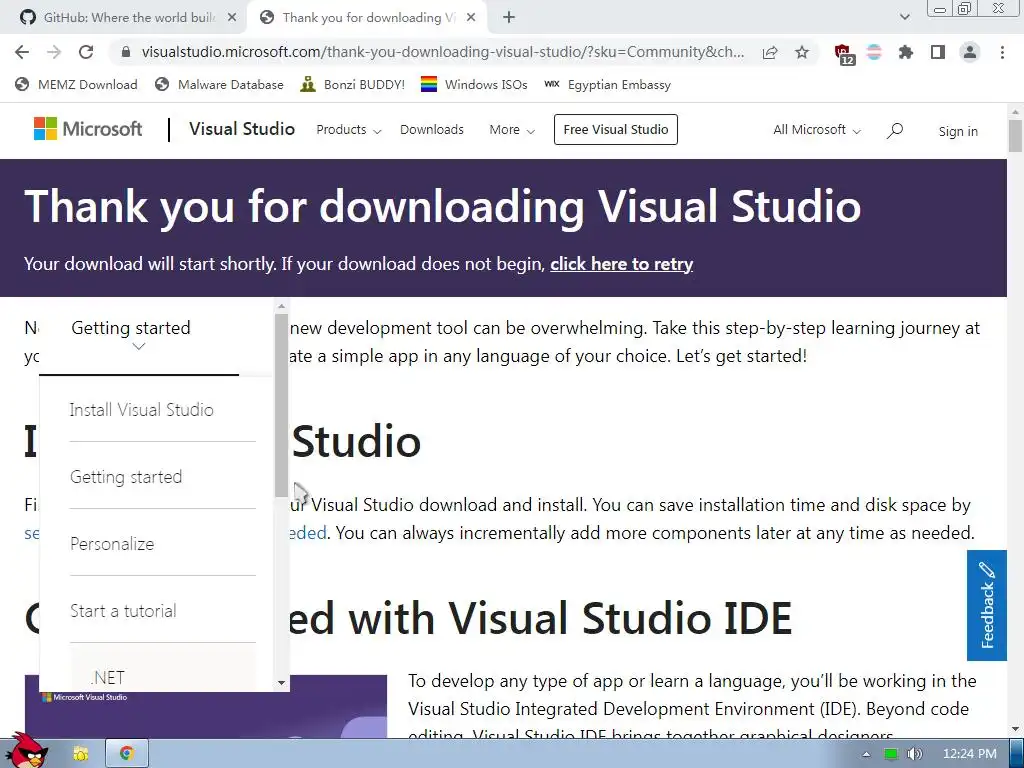Open the Extensions puzzle piece menu
Screen dimensions: 1024x768
click(906, 52)
